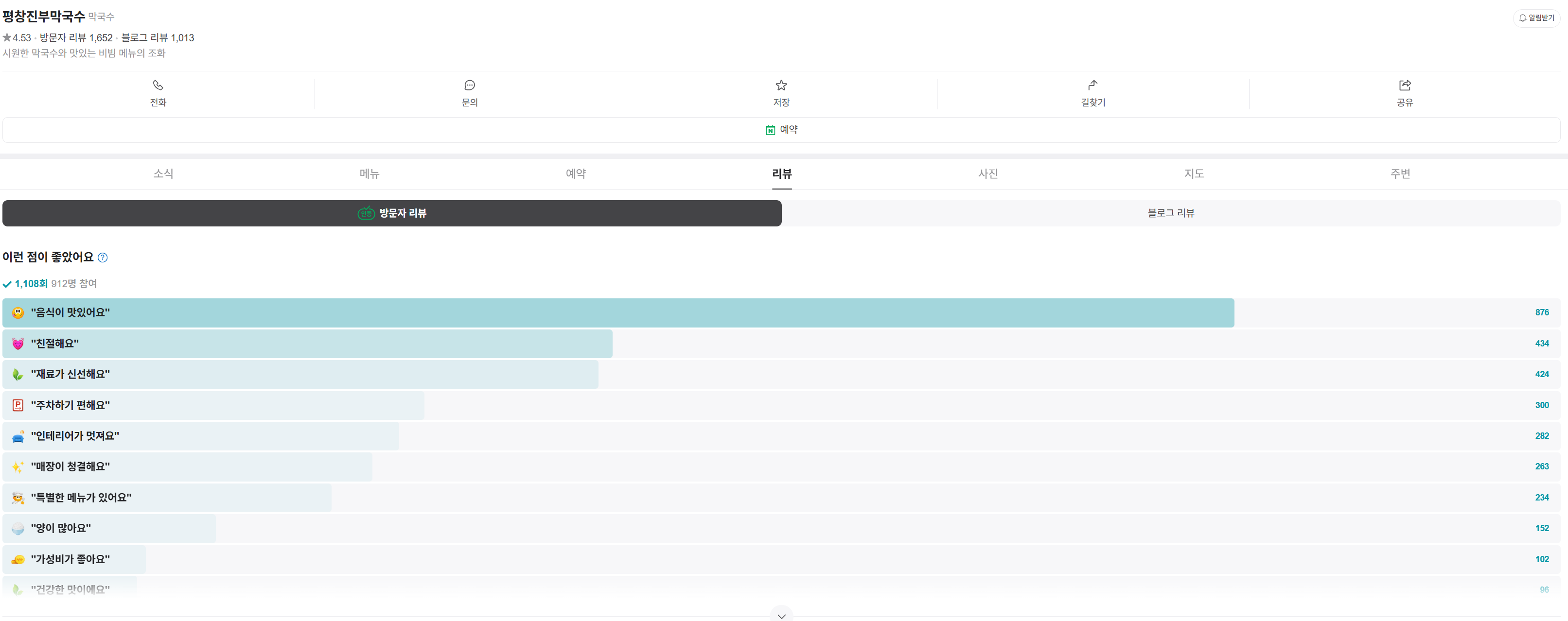Switch to blog reviews (블로그 리뷰)
1568x621 pixels.
[1170, 213]
